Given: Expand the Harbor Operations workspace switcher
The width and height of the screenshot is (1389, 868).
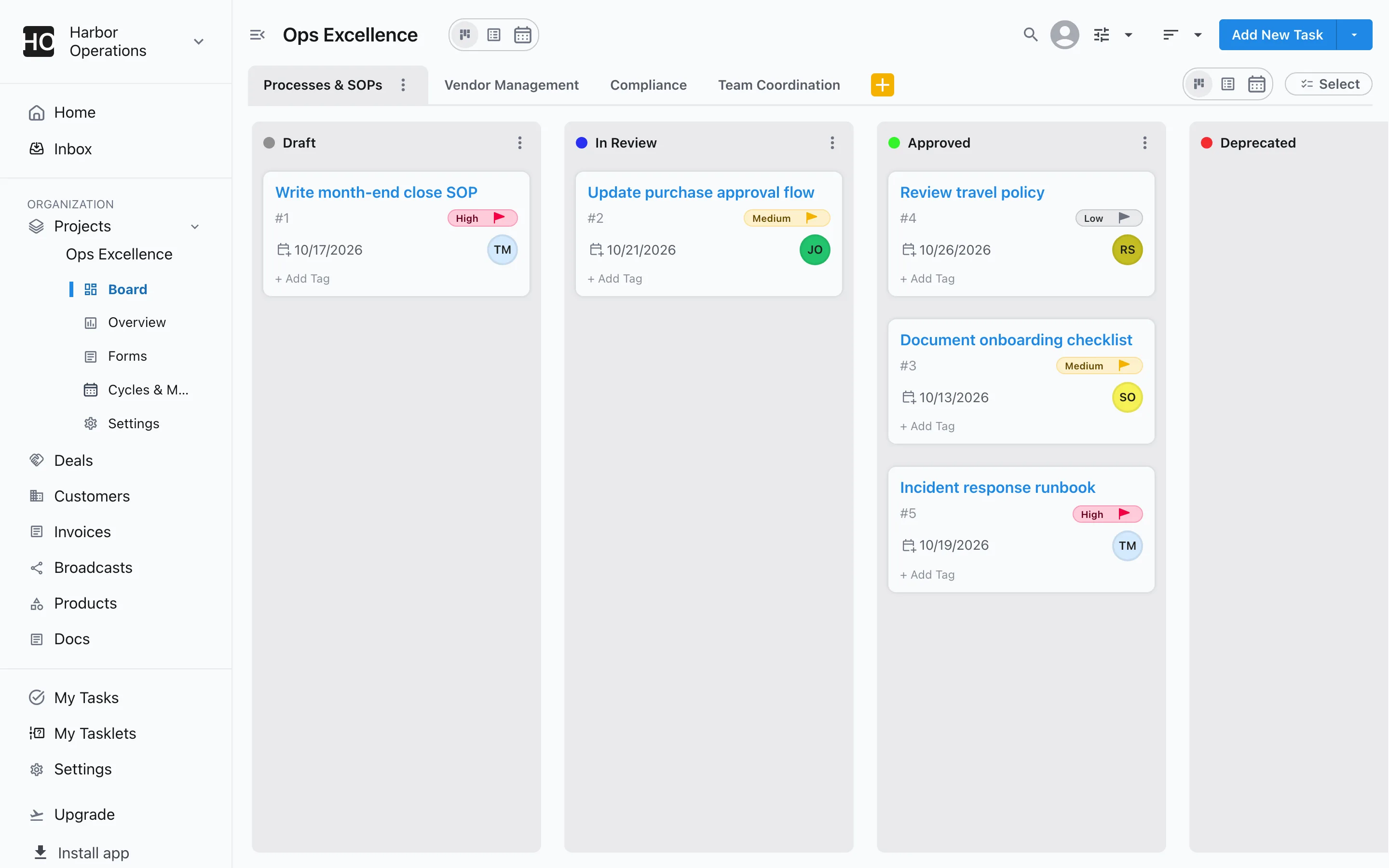Looking at the screenshot, I should click(x=199, y=41).
